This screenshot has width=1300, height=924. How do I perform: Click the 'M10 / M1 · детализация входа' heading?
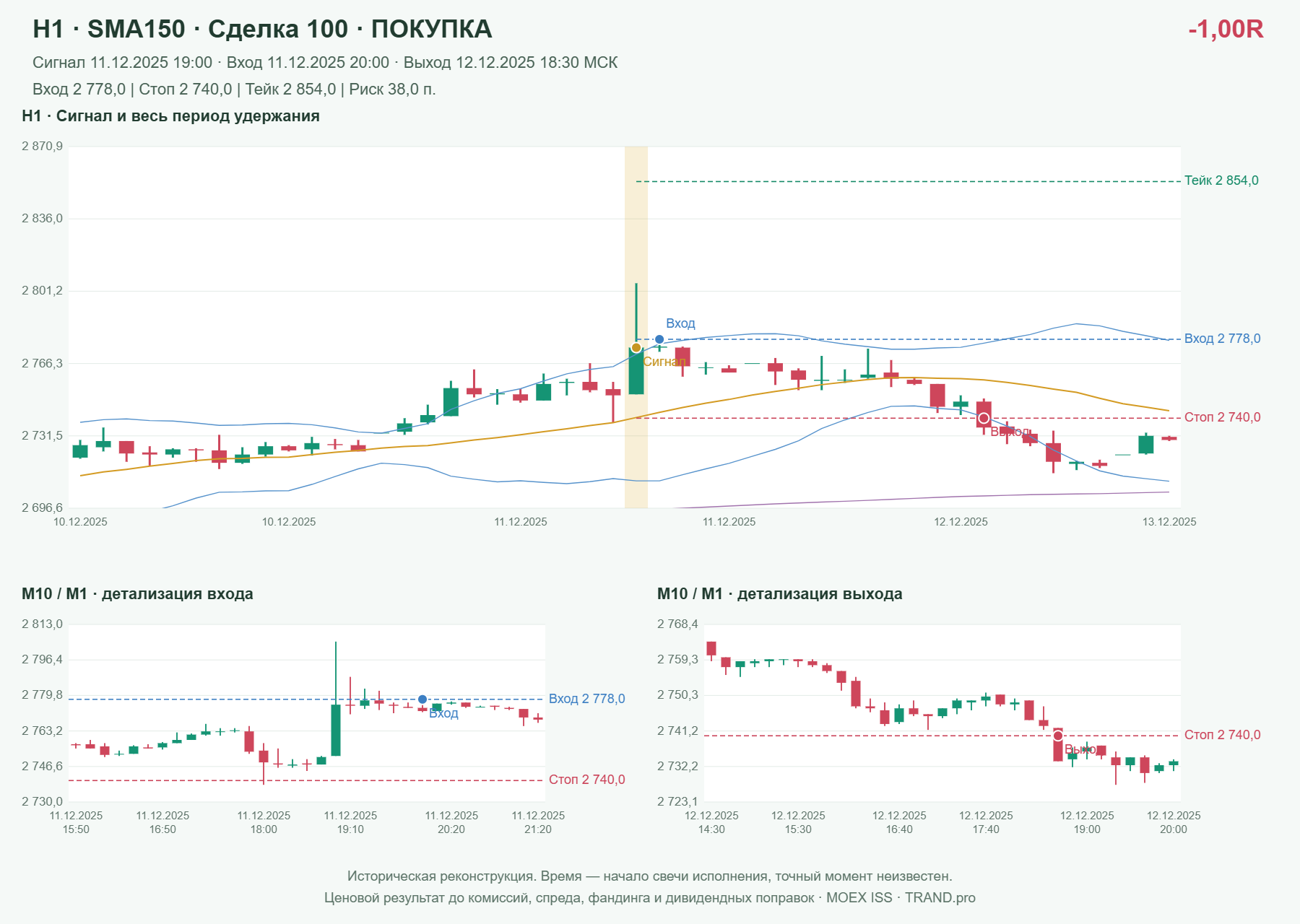[x=137, y=594]
